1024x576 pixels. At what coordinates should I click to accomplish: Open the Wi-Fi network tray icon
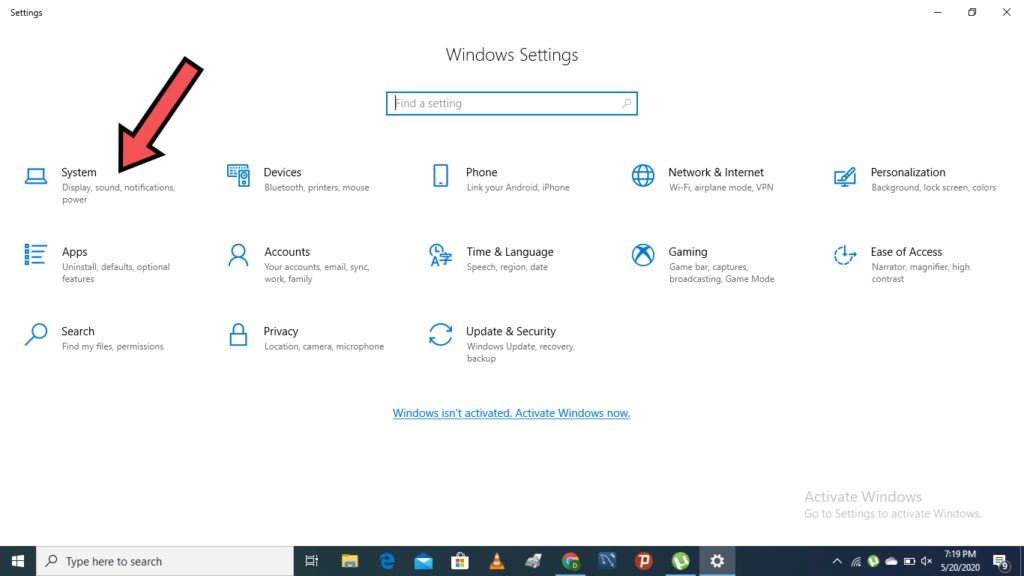coord(856,561)
